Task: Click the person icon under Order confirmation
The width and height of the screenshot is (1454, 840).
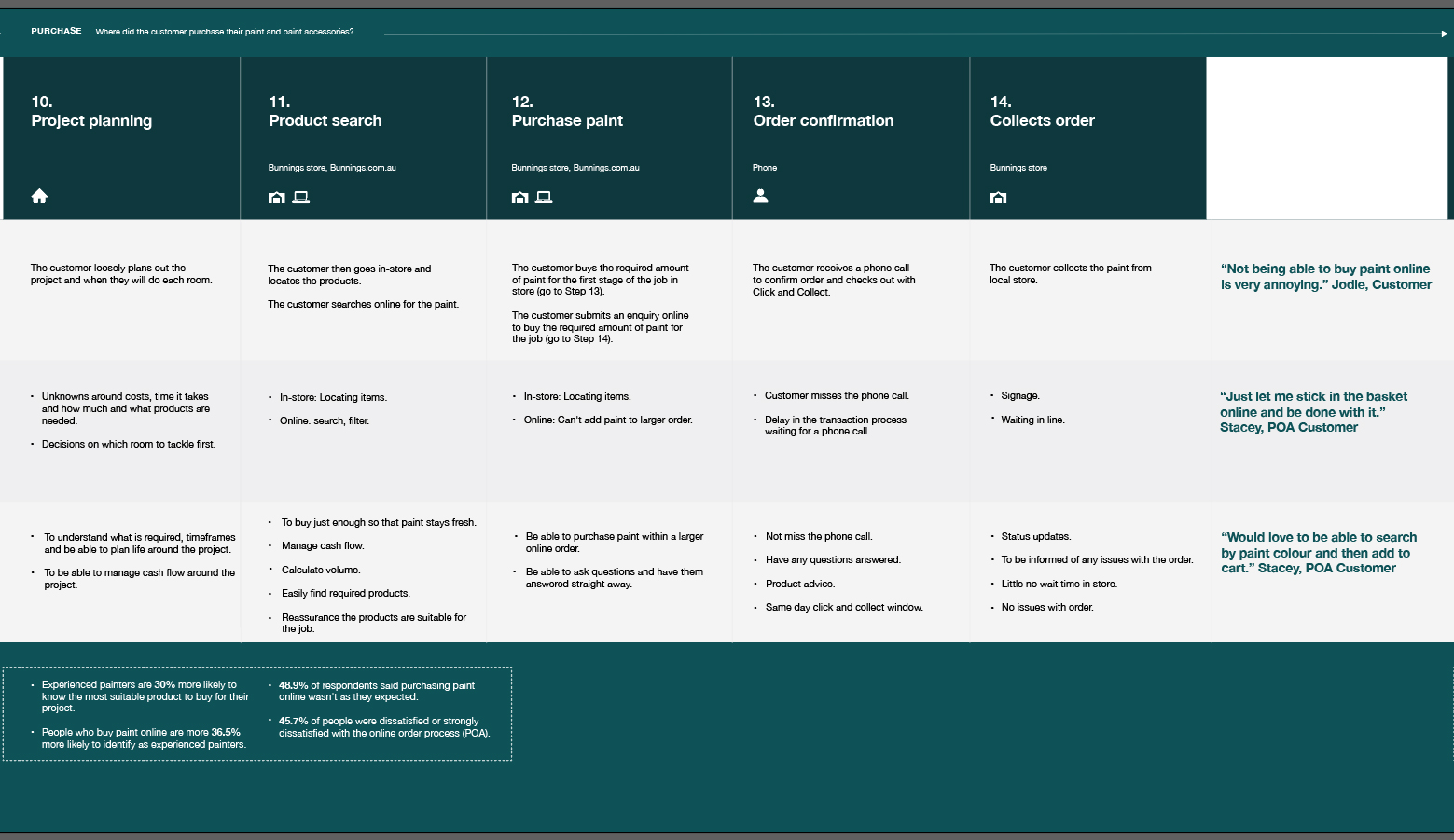Action: coord(761,196)
